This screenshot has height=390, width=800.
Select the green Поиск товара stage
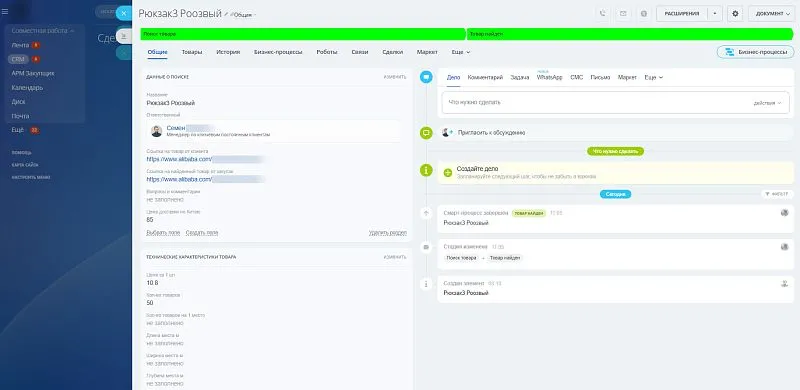[x=303, y=34]
